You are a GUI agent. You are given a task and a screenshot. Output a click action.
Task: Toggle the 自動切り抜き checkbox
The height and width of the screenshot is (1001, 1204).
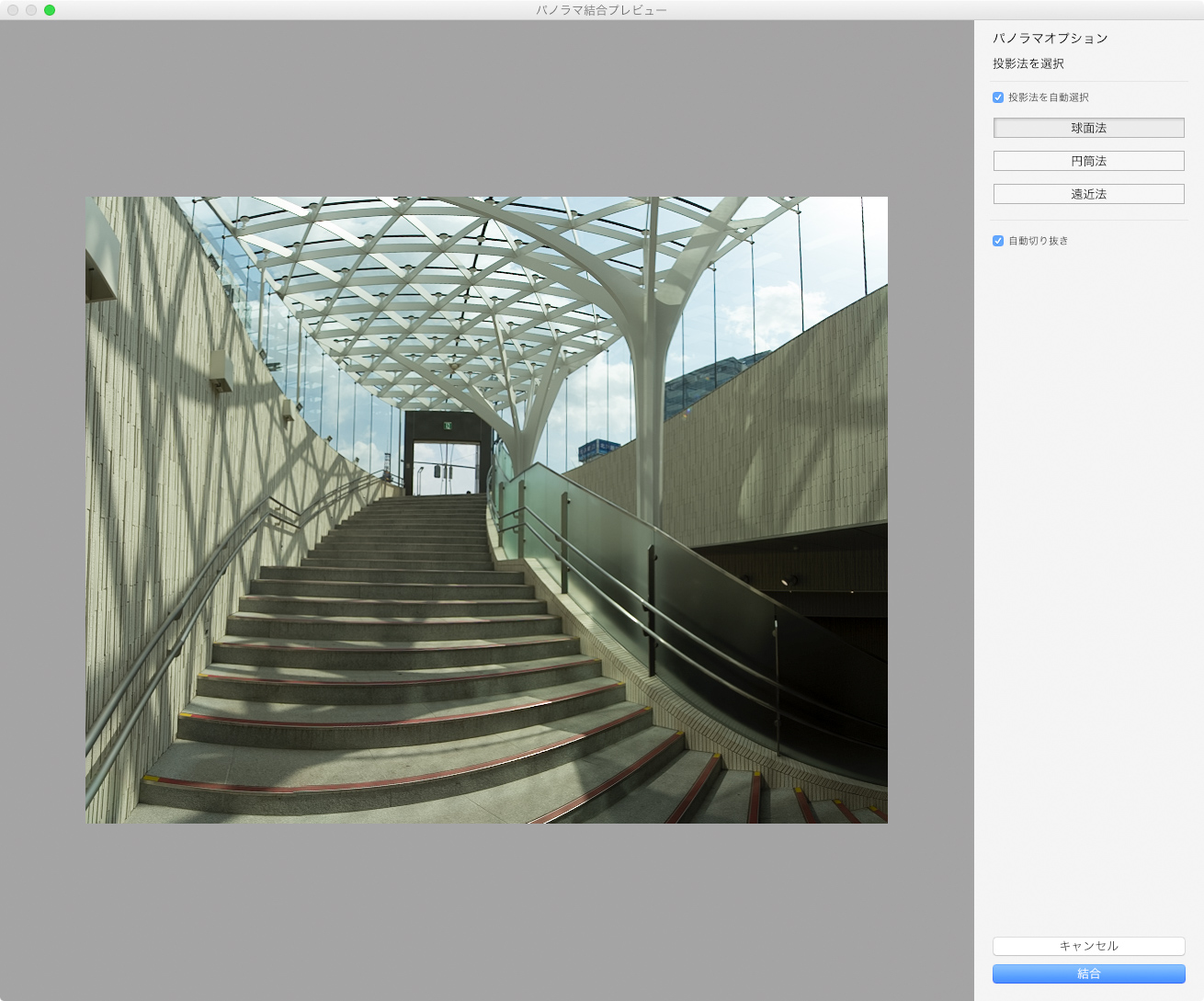[x=998, y=241]
